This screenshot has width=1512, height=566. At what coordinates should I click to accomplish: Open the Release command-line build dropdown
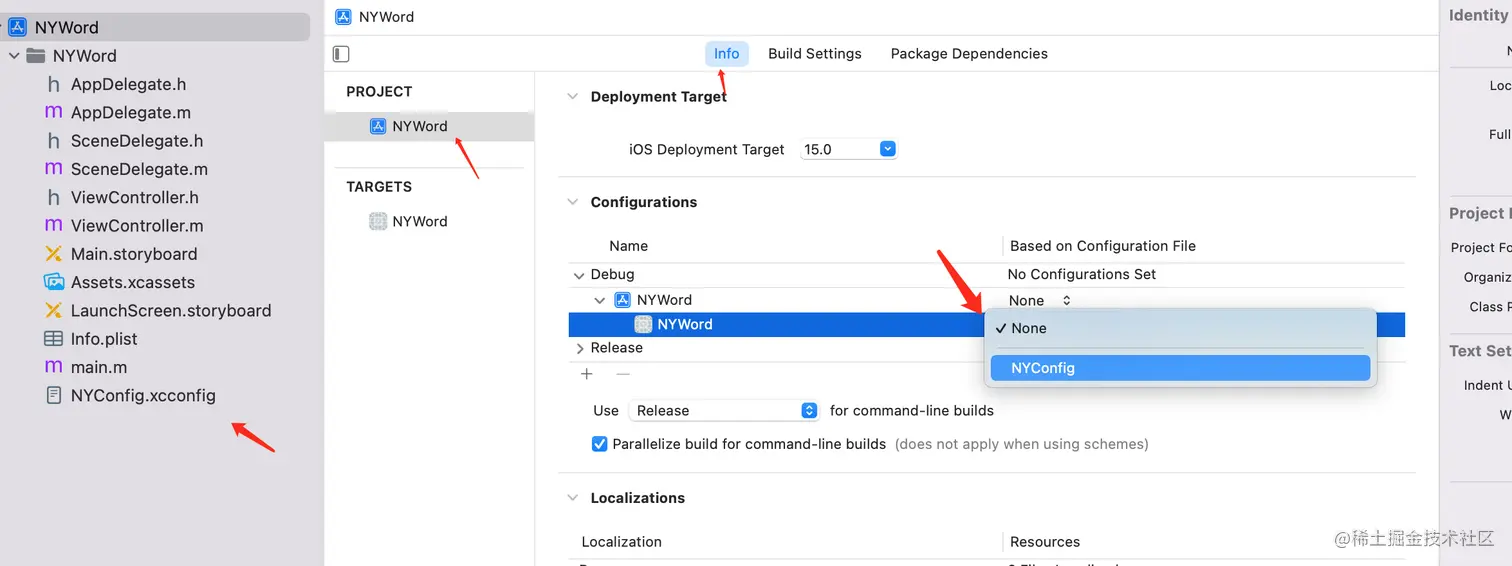point(724,410)
